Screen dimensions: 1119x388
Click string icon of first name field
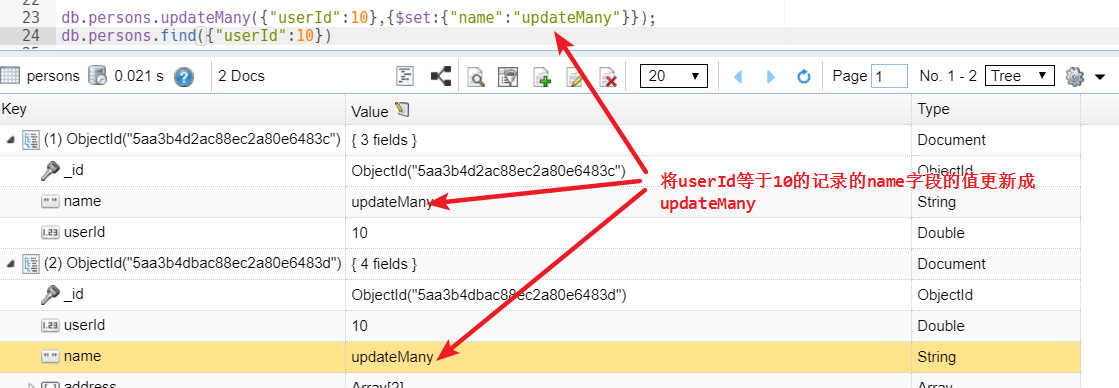click(50, 202)
